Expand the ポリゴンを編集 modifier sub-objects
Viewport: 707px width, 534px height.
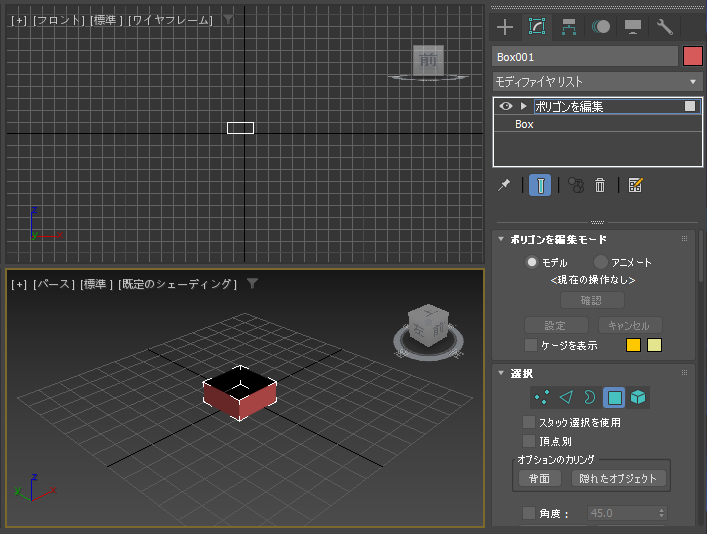coord(523,106)
